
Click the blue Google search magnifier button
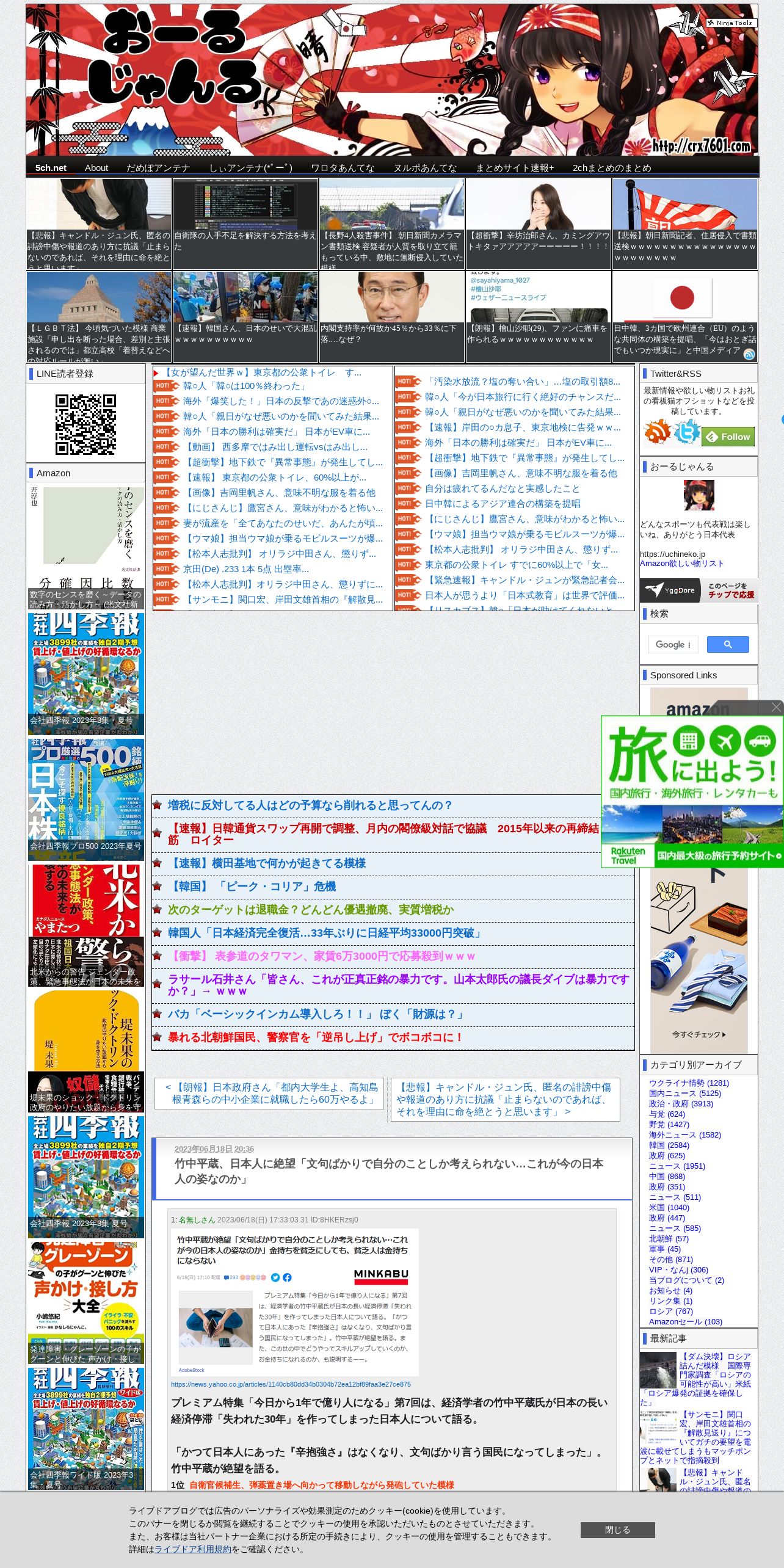[x=728, y=644]
